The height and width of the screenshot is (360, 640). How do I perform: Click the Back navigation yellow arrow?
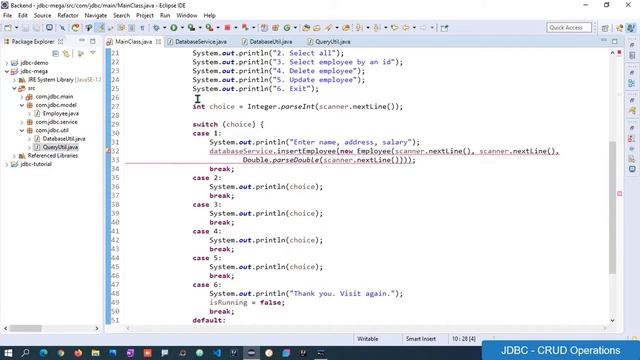pos(406,28)
